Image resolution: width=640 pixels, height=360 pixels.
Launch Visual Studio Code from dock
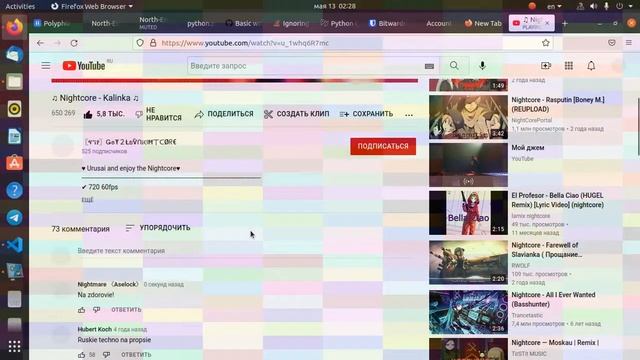pos(14,244)
